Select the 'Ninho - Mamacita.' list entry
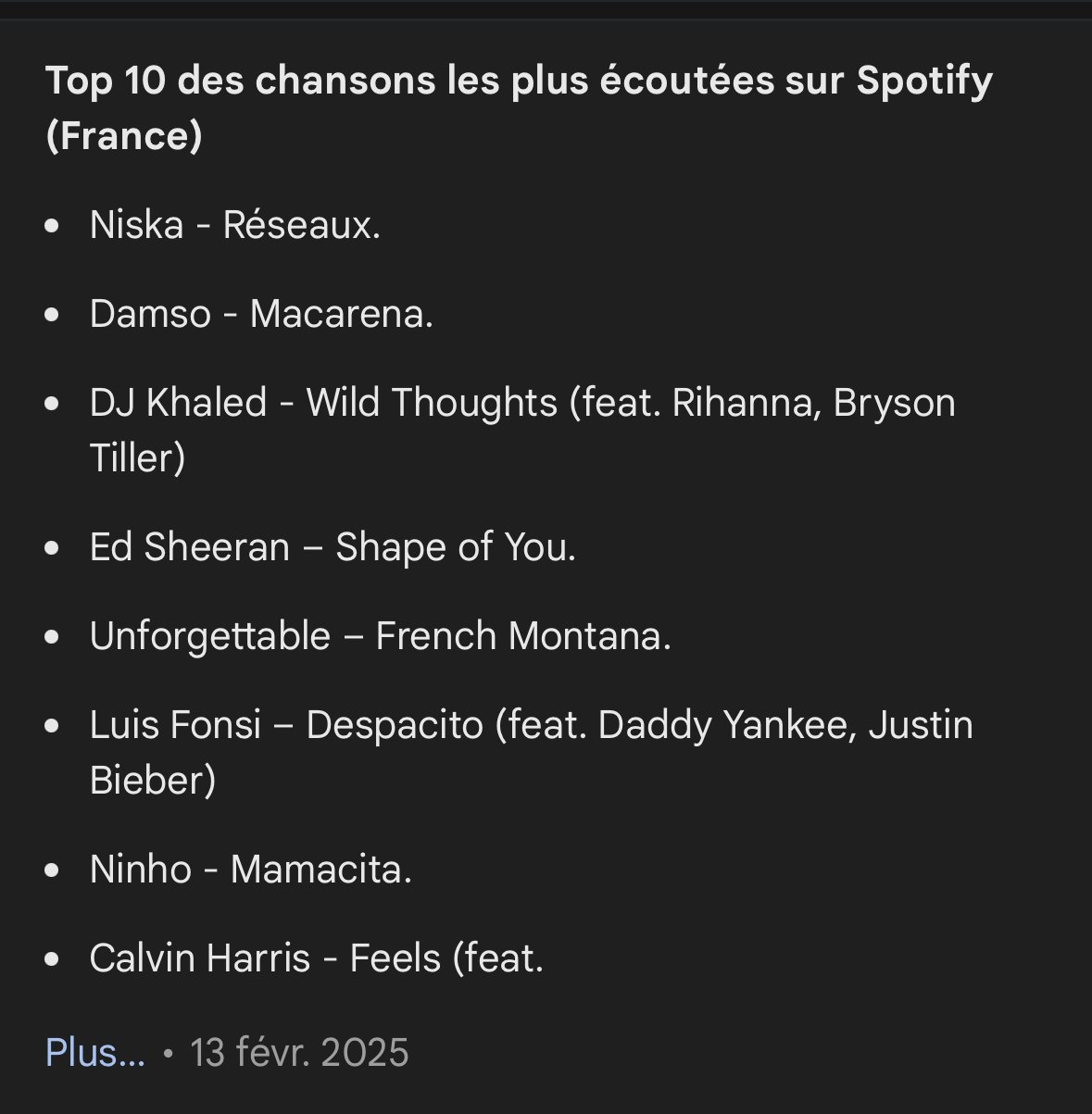The width and height of the screenshot is (1092, 1114). (251, 870)
